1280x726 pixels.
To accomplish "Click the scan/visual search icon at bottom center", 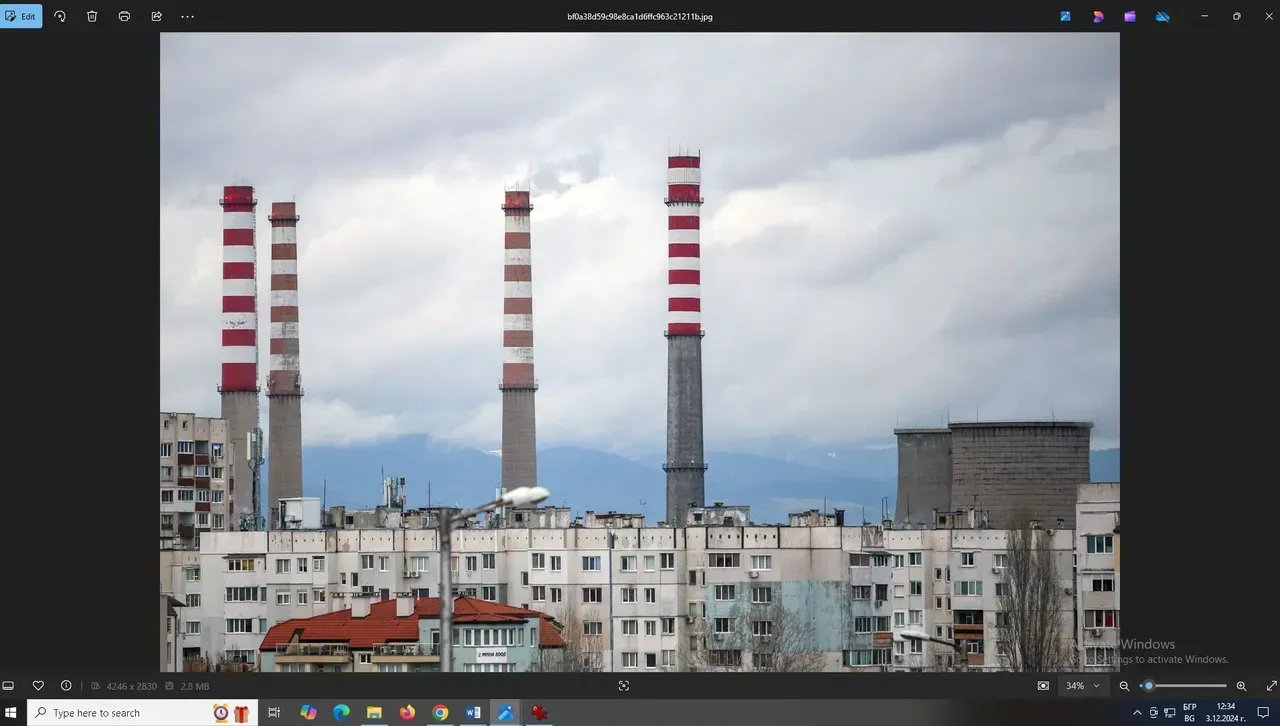I will [624, 686].
